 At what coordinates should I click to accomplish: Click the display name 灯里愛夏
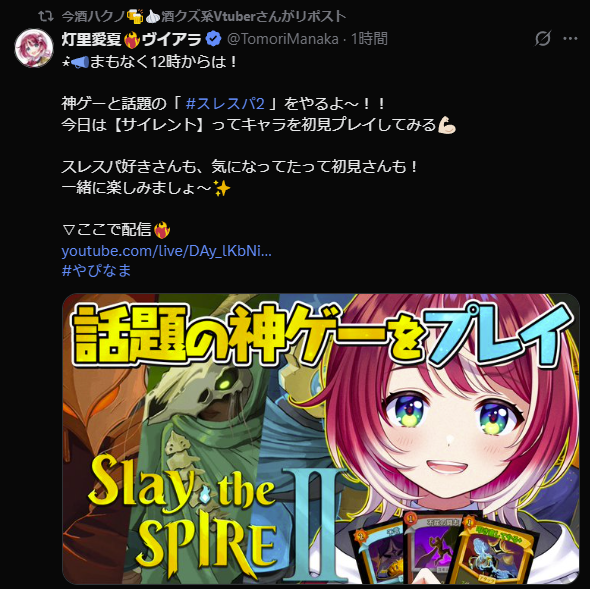91,39
